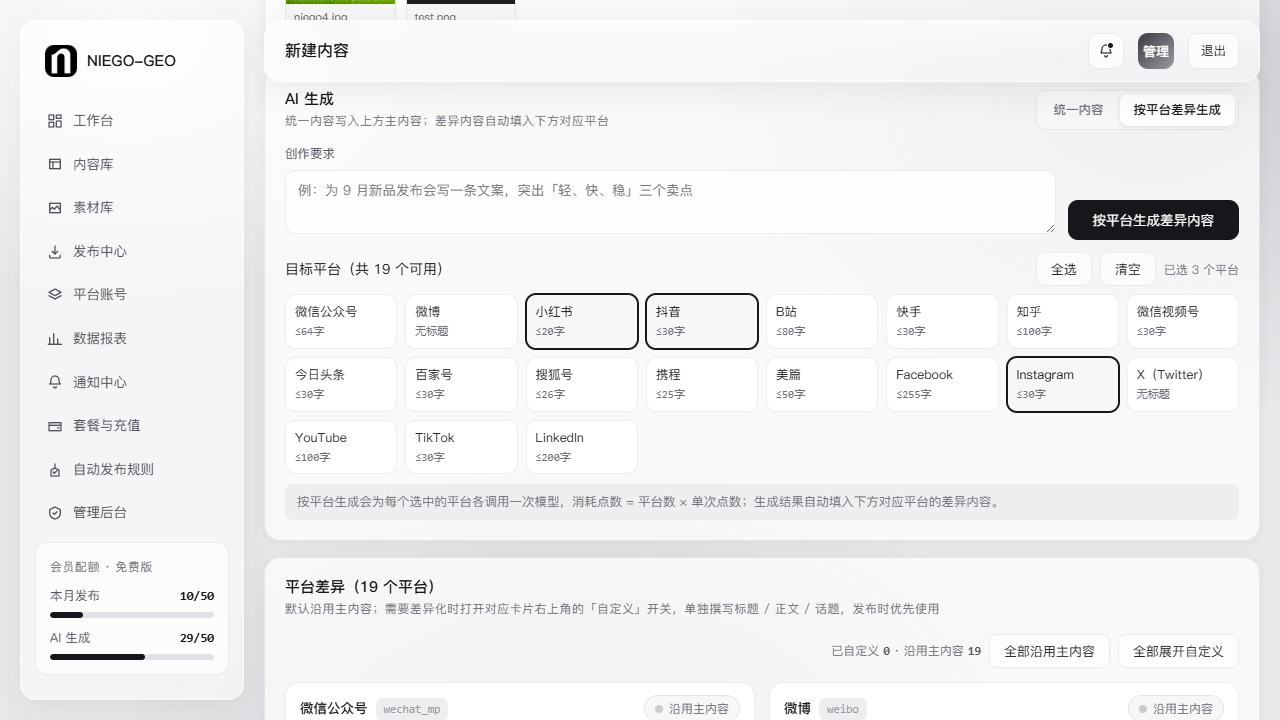Click 全部展开自定义 button
The image size is (1280, 720).
pyautogui.click(x=1178, y=651)
